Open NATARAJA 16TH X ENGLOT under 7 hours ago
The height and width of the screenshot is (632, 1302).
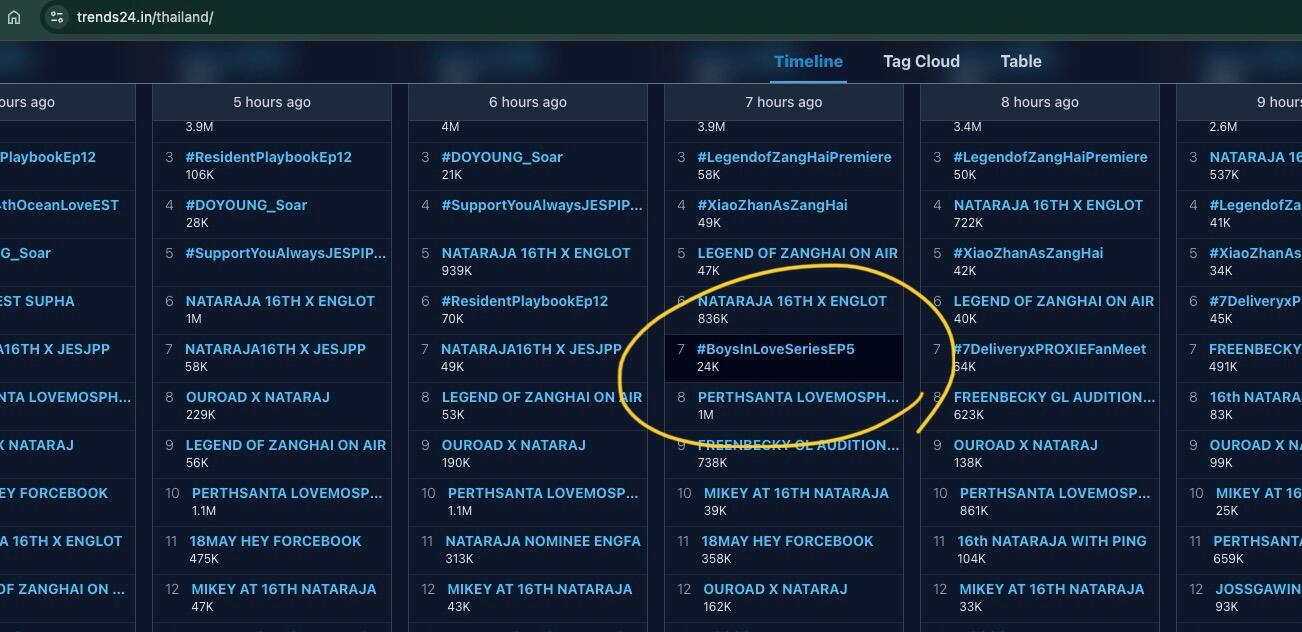(x=792, y=301)
